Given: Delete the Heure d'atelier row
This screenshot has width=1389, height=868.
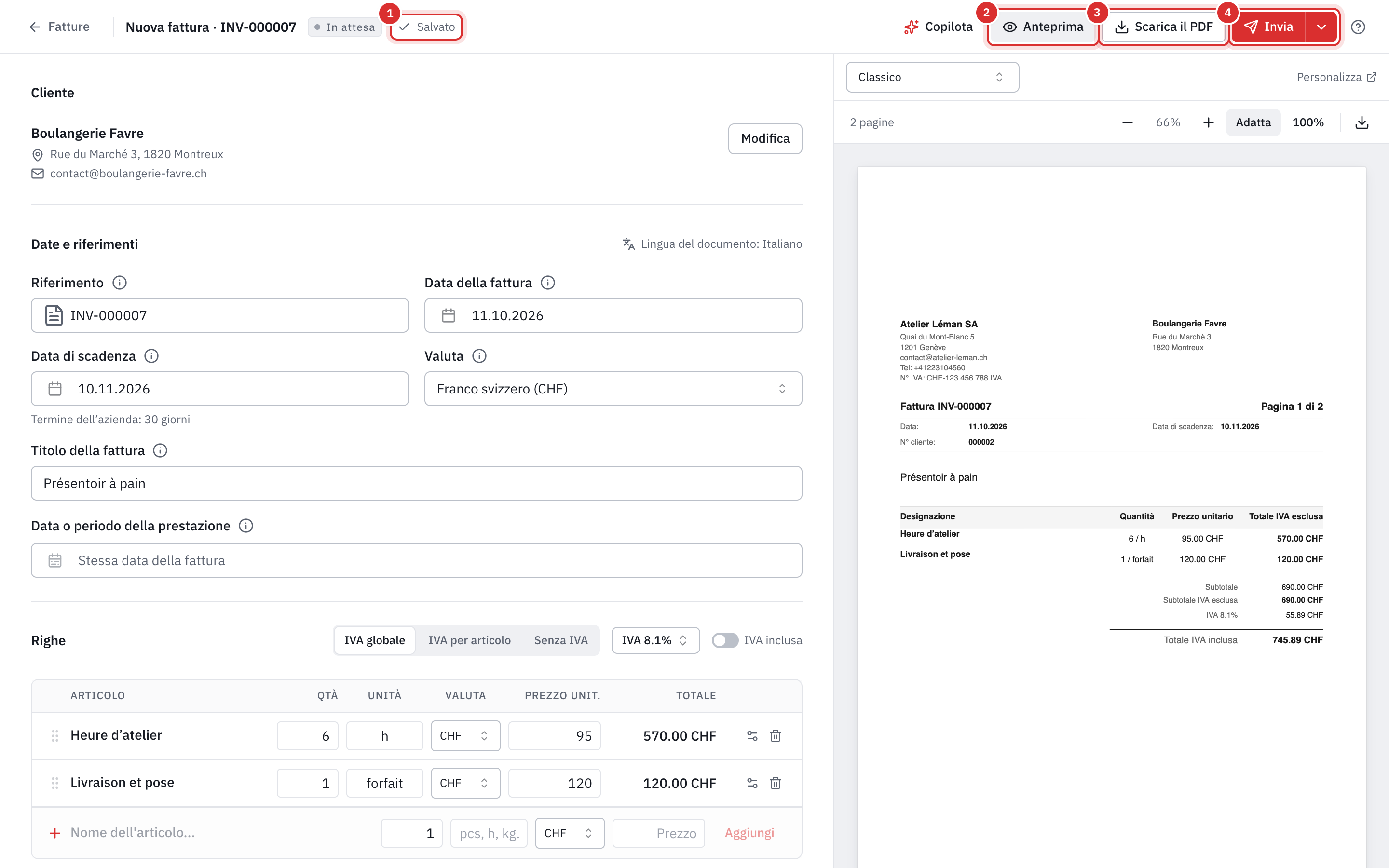Looking at the screenshot, I should 776,736.
